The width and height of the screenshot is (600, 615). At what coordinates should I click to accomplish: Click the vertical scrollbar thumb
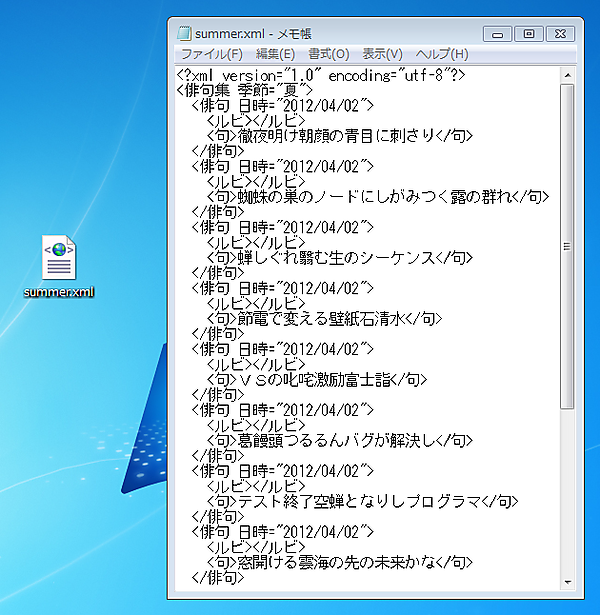[567, 245]
